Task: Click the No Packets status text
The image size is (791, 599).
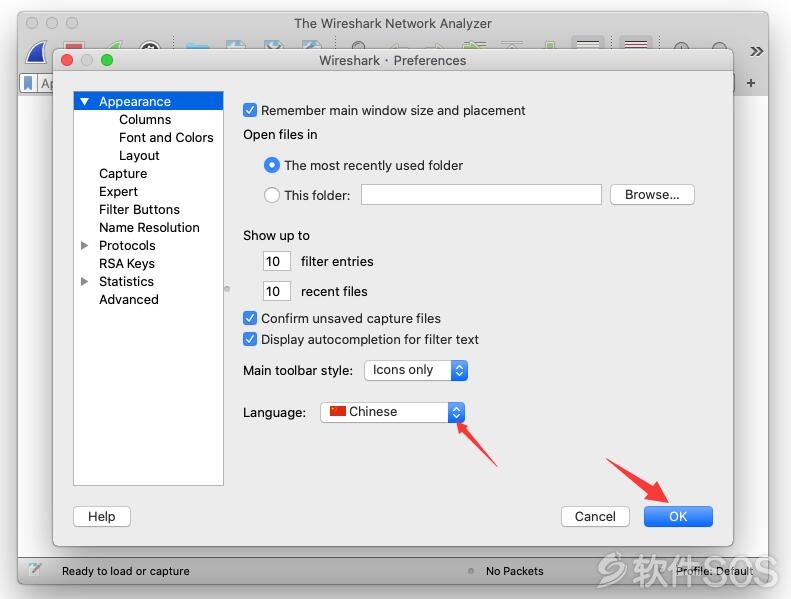Action: pyautogui.click(x=514, y=571)
